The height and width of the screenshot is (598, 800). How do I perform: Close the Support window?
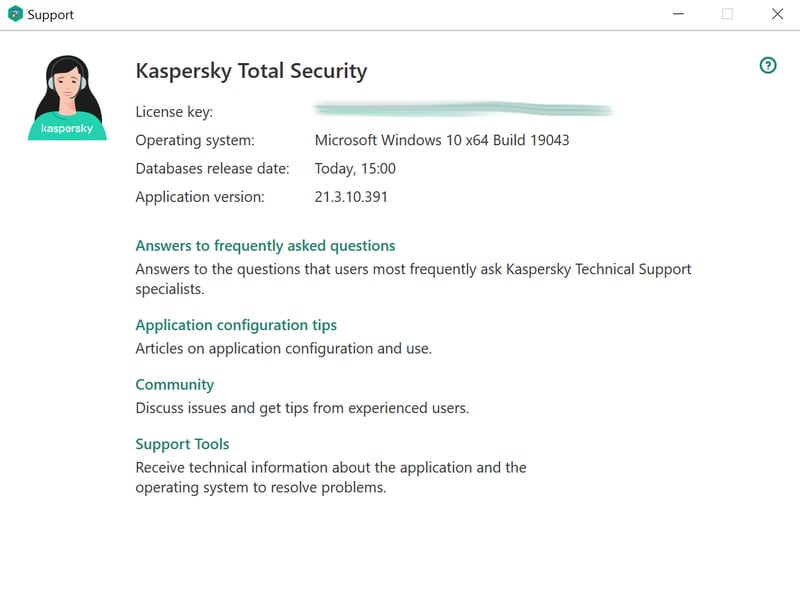[777, 14]
